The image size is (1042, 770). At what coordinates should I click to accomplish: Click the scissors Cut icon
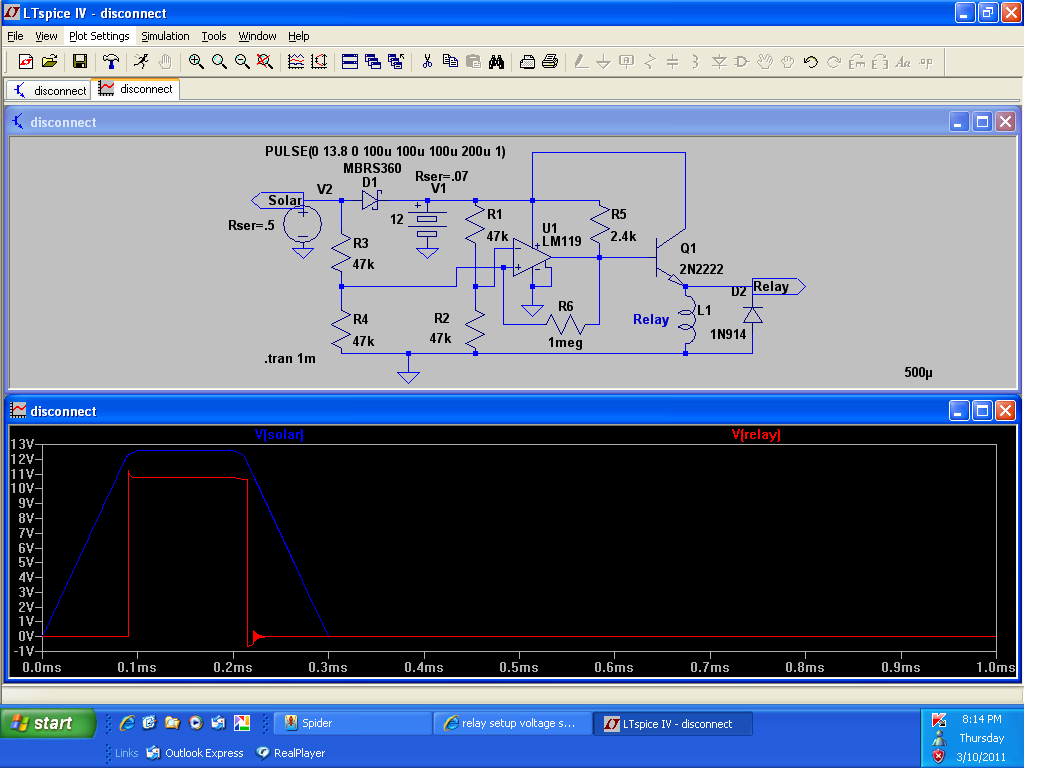(x=427, y=62)
